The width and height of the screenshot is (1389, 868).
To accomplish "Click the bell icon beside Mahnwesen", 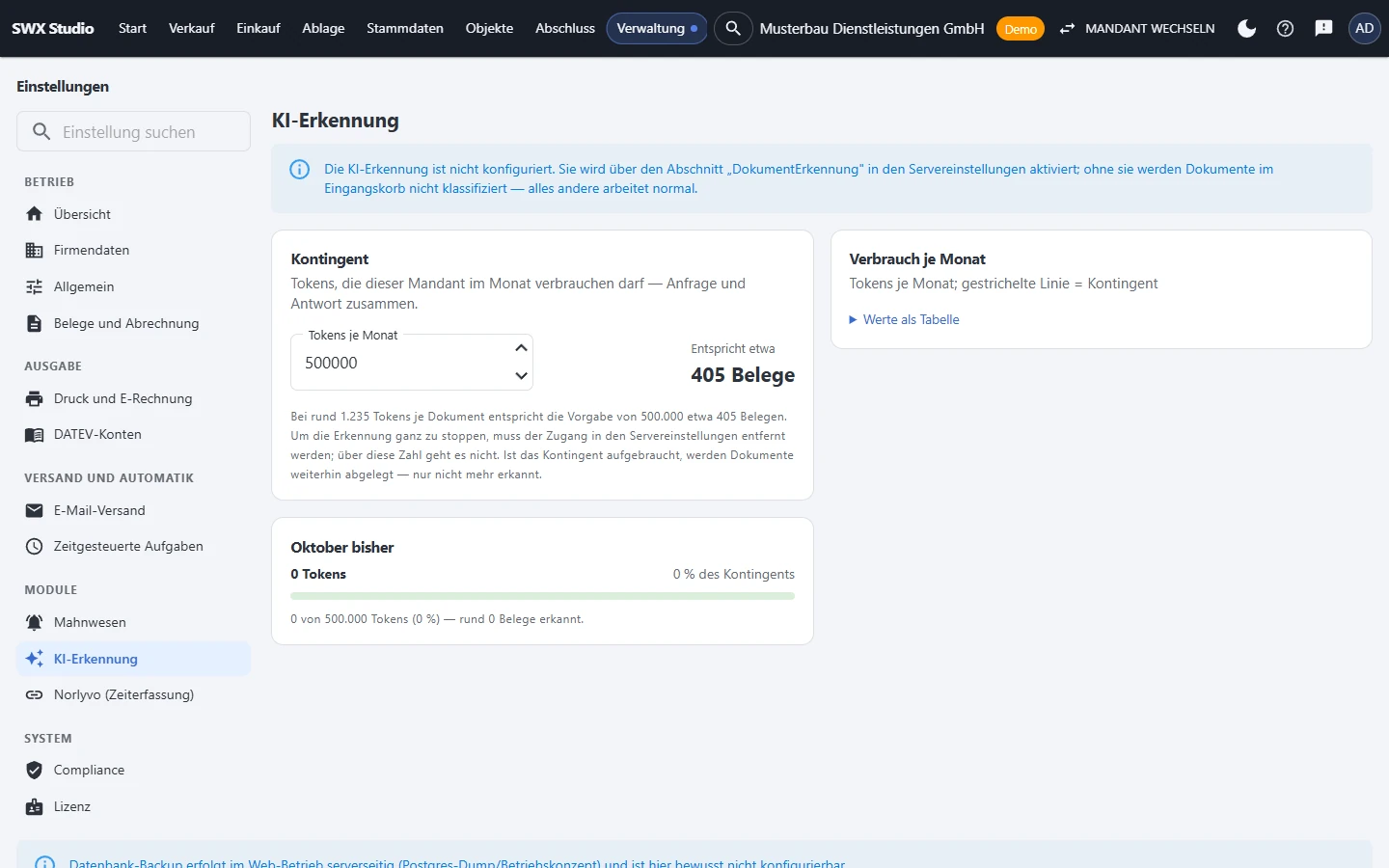I will coord(35,622).
